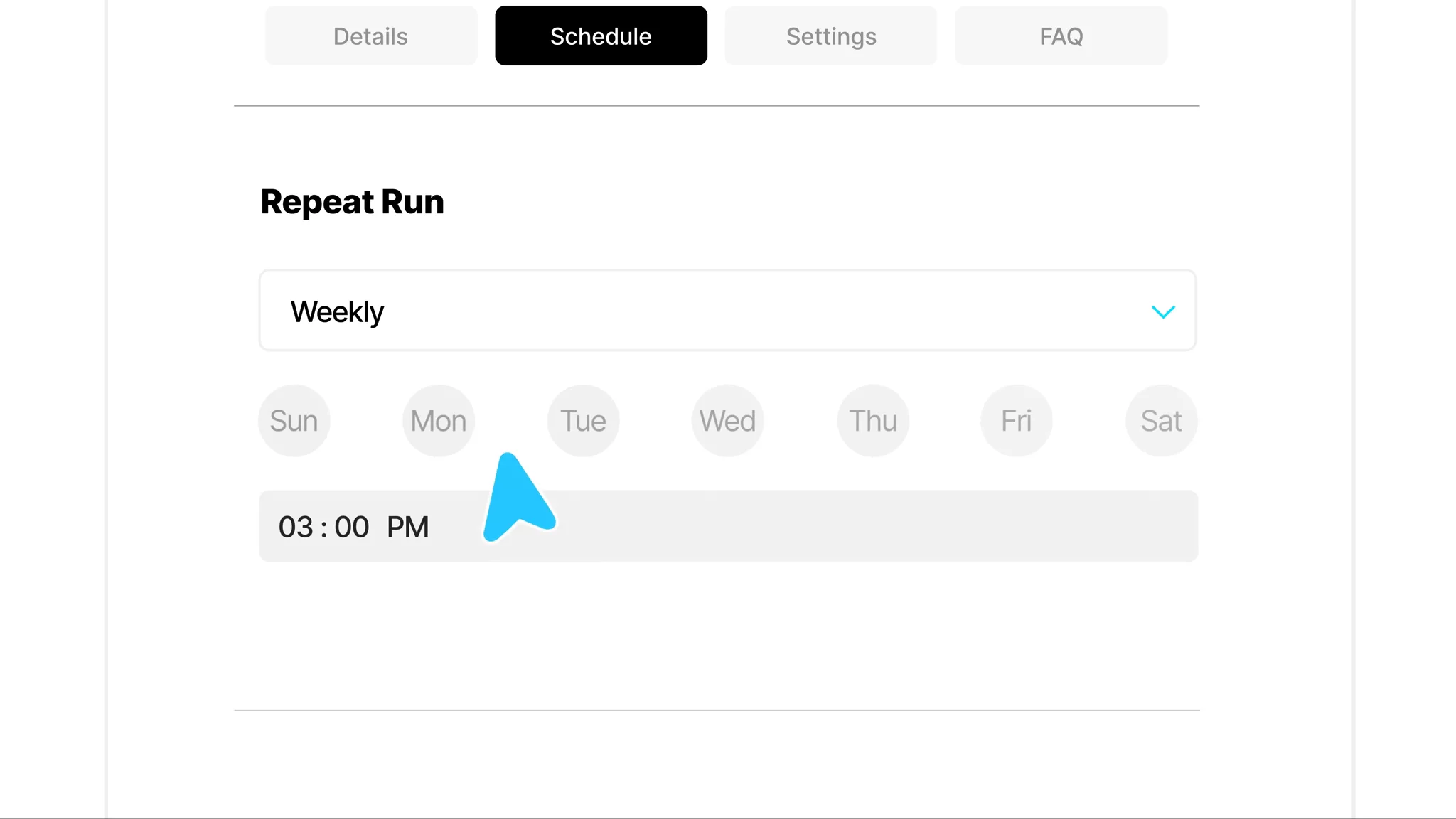Image resolution: width=1456 pixels, height=819 pixels.
Task: Select the Schedule tab
Action: click(601, 36)
